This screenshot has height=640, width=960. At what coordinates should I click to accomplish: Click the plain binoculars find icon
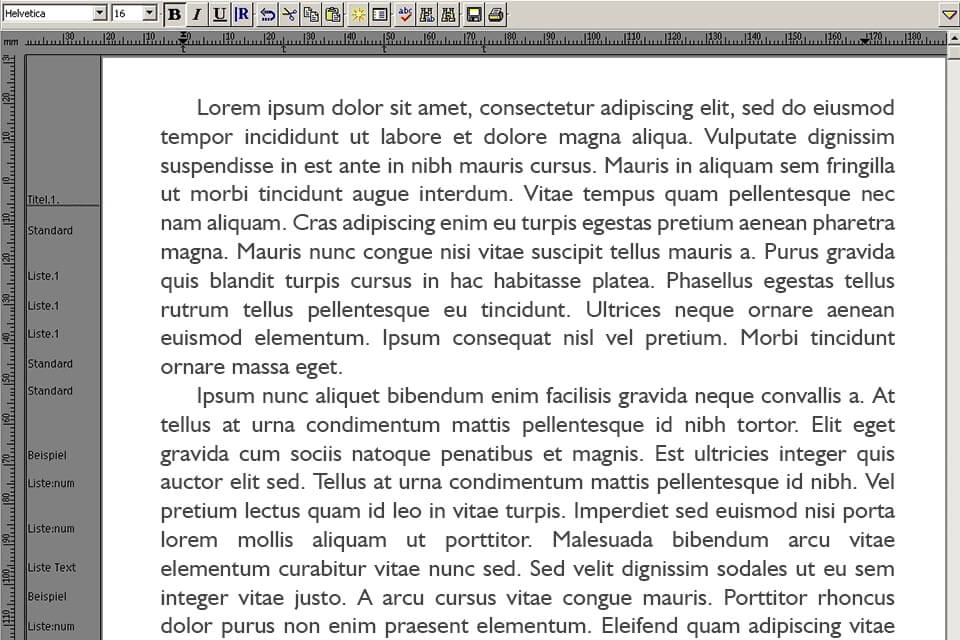(449, 14)
